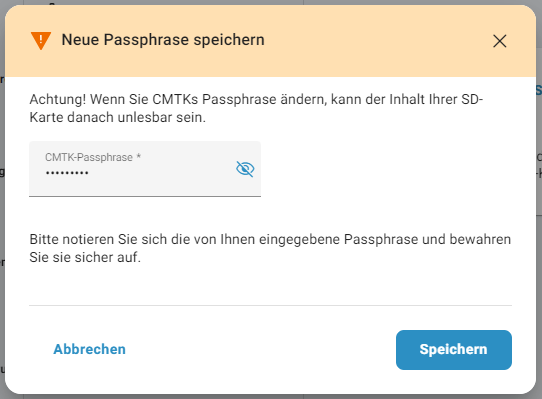Click the Abbrechen link to cancel
The height and width of the screenshot is (399, 542).
(x=89, y=349)
